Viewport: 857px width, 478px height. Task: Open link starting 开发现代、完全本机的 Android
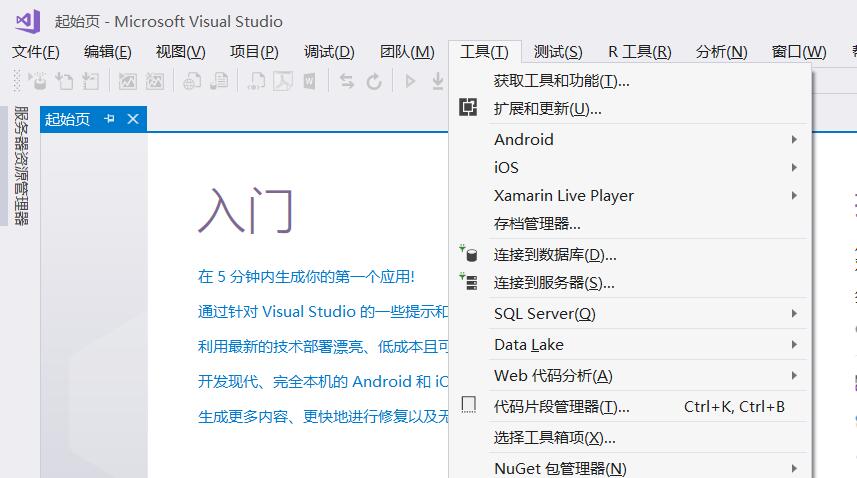[x=323, y=381]
